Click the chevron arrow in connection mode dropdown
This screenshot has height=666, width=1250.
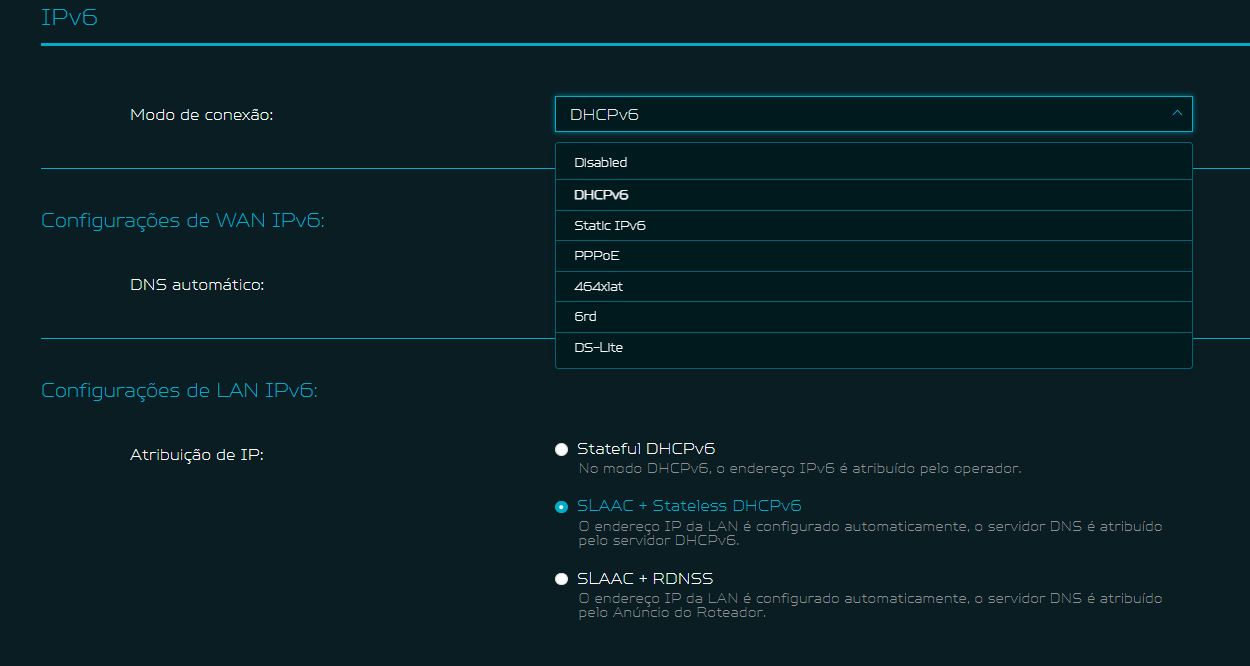point(1176,114)
